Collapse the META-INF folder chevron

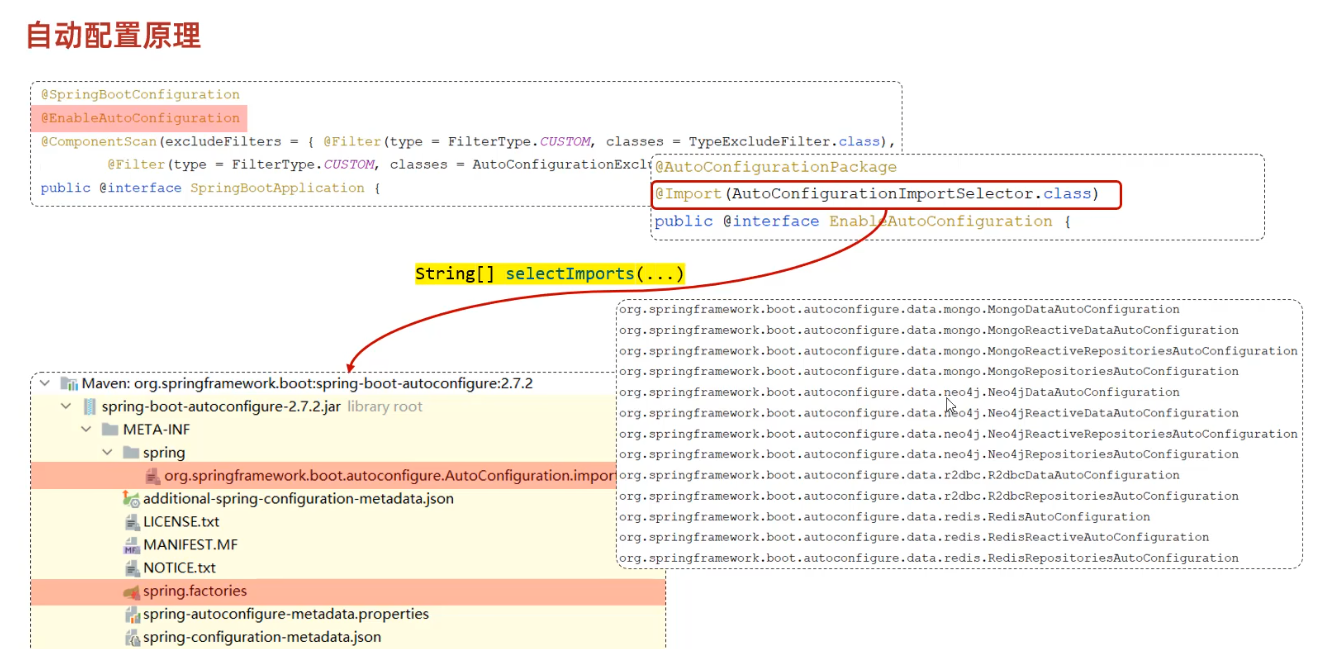[87, 430]
